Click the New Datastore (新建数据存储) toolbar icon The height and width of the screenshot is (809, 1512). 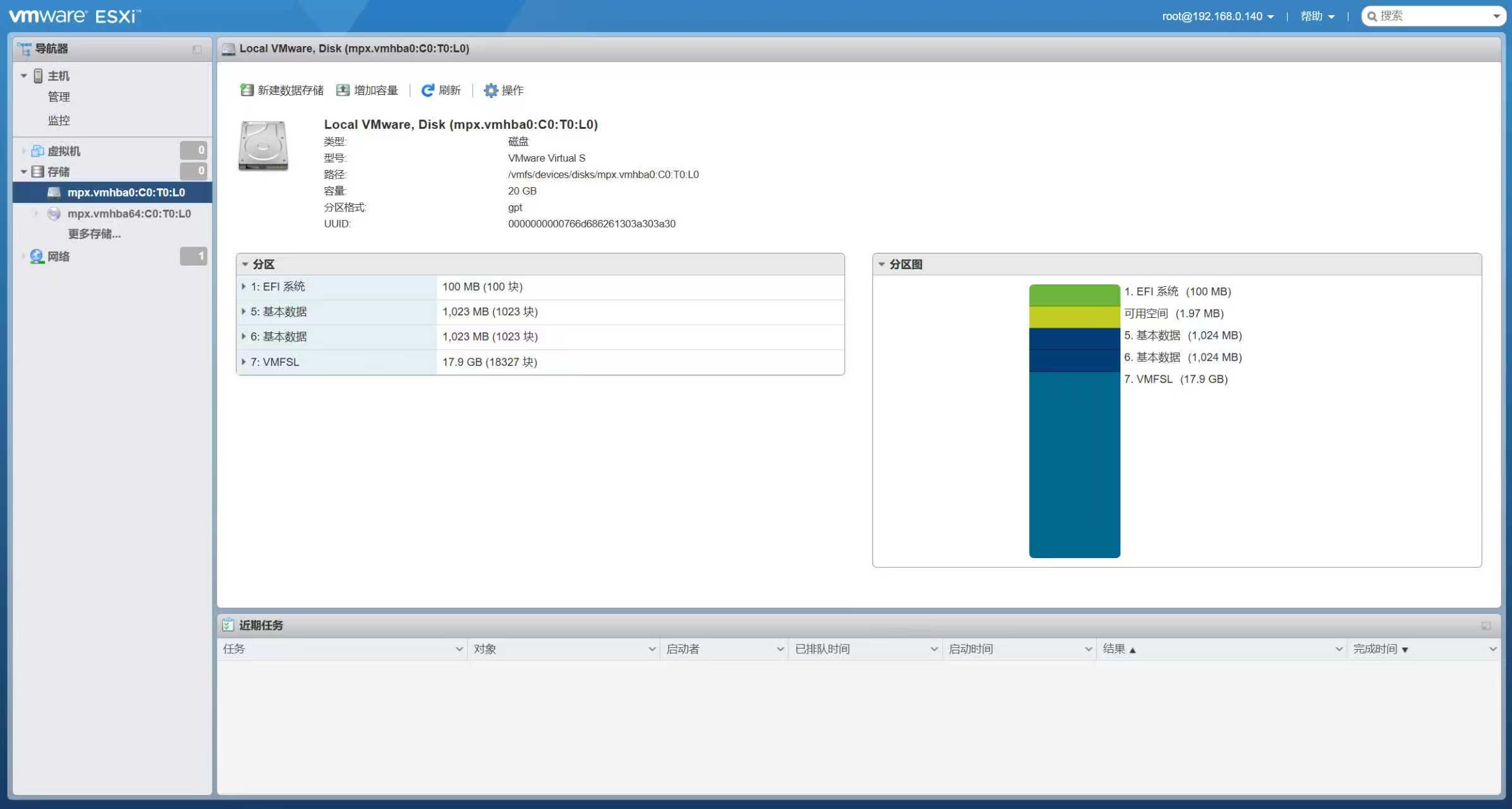click(247, 90)
